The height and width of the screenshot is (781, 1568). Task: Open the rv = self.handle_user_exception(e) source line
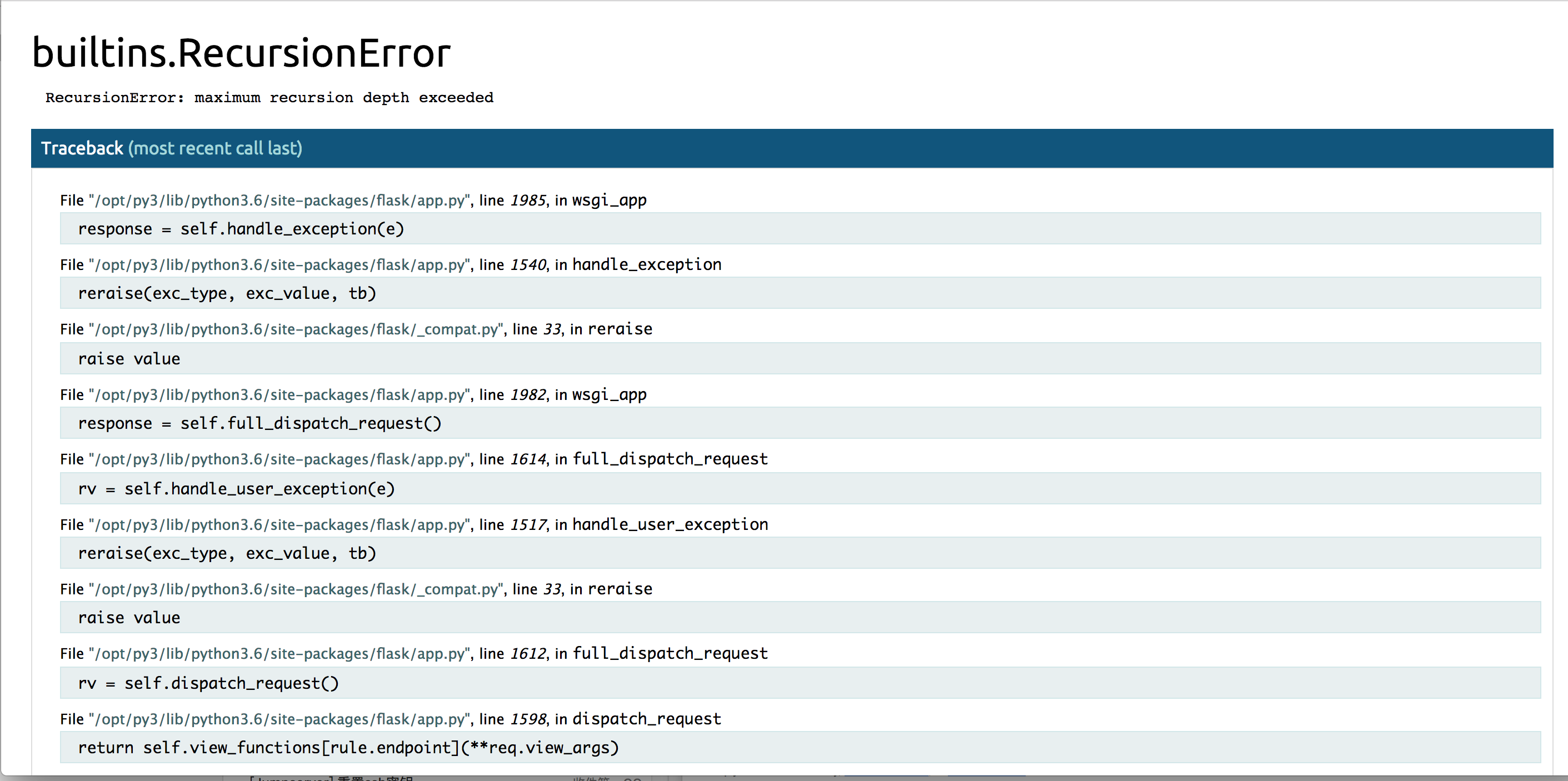click(x=236, y=489)
